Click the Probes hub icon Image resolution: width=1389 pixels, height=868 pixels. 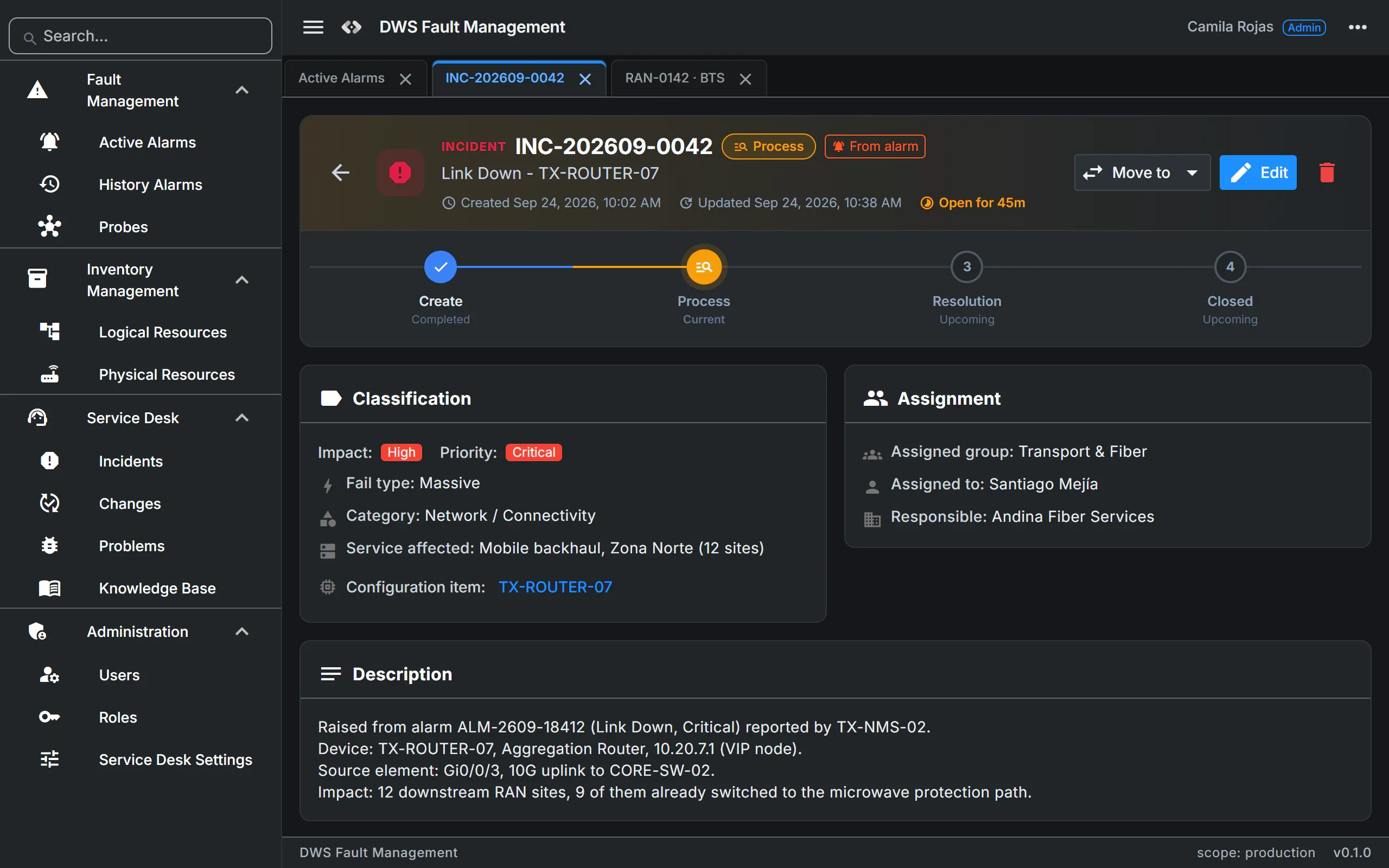[x=49, y=227]
